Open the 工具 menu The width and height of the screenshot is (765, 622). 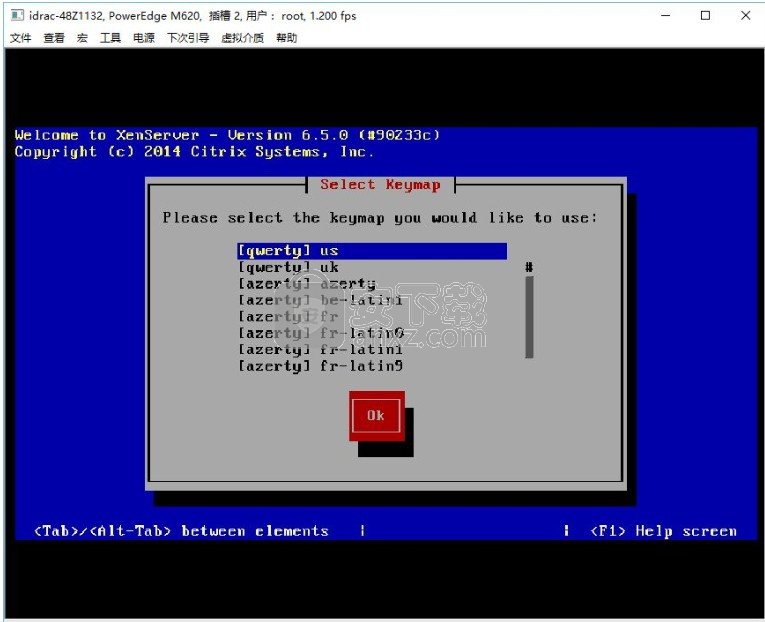coord(110,38)
